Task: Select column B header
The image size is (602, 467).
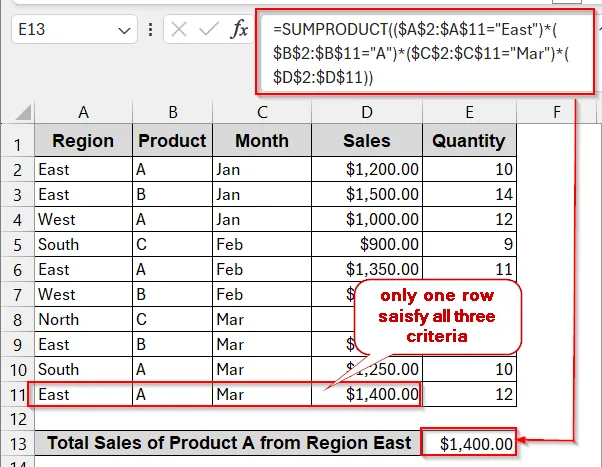Action: (x=172, y=112)
